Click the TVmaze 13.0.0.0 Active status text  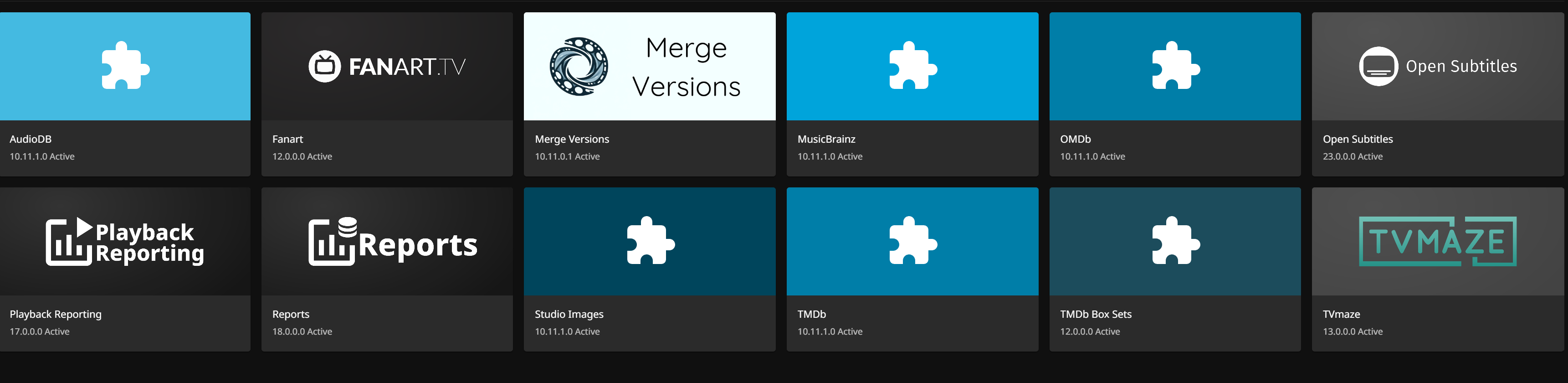[x=1352, y=332]
